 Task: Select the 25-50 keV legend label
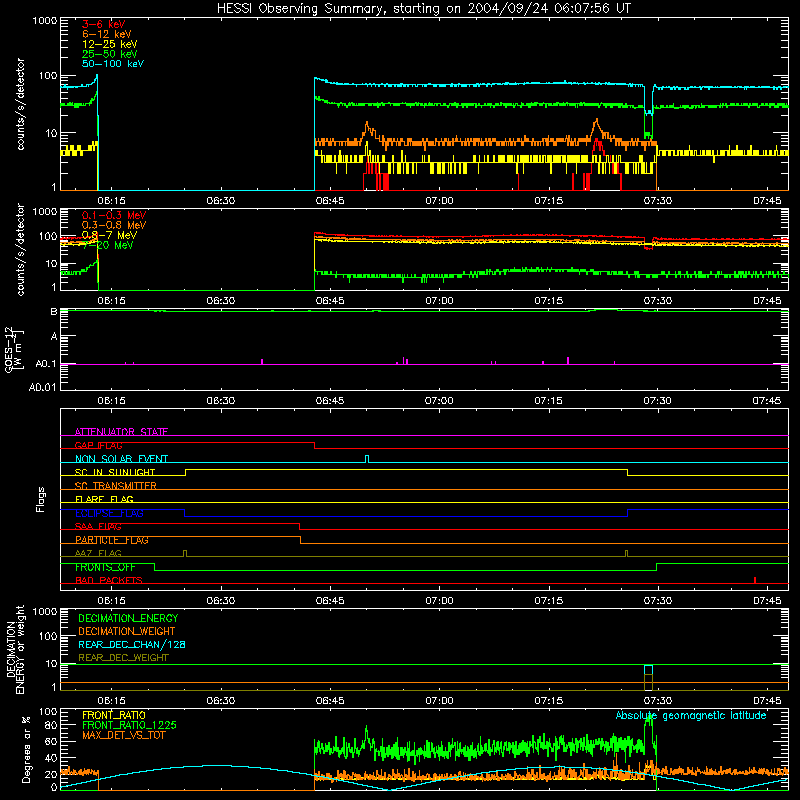tap(110, 54)
